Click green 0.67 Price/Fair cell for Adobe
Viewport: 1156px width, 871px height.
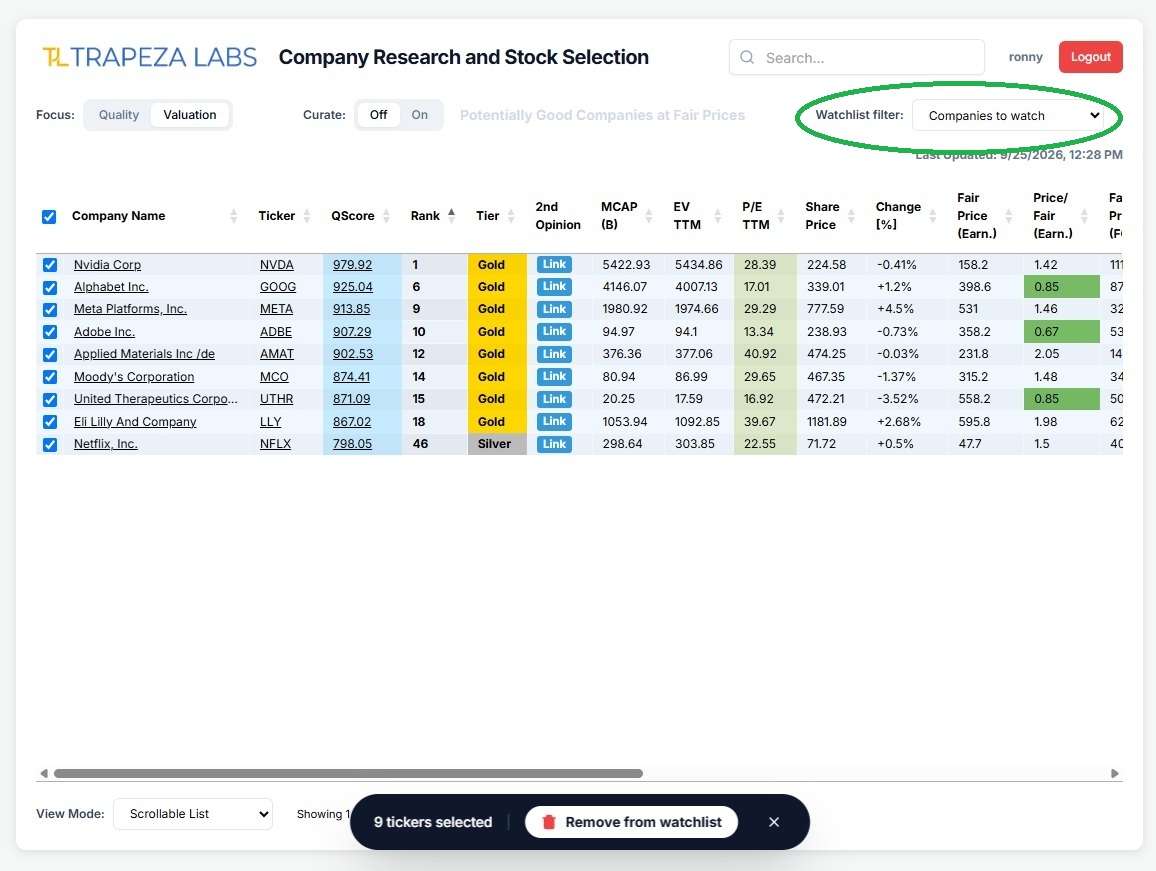point(1062,332)
